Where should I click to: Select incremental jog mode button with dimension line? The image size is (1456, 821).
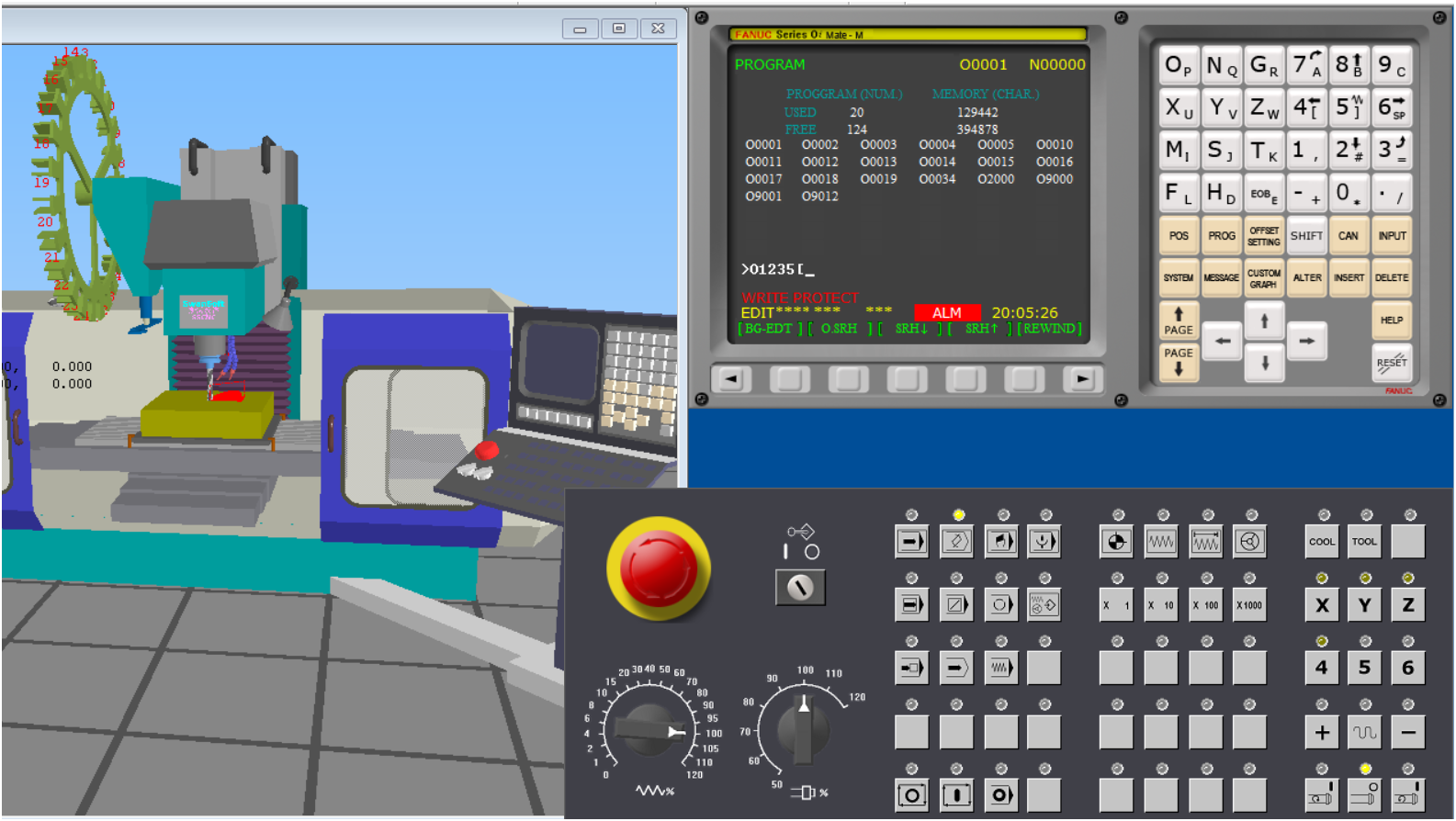1206,542
